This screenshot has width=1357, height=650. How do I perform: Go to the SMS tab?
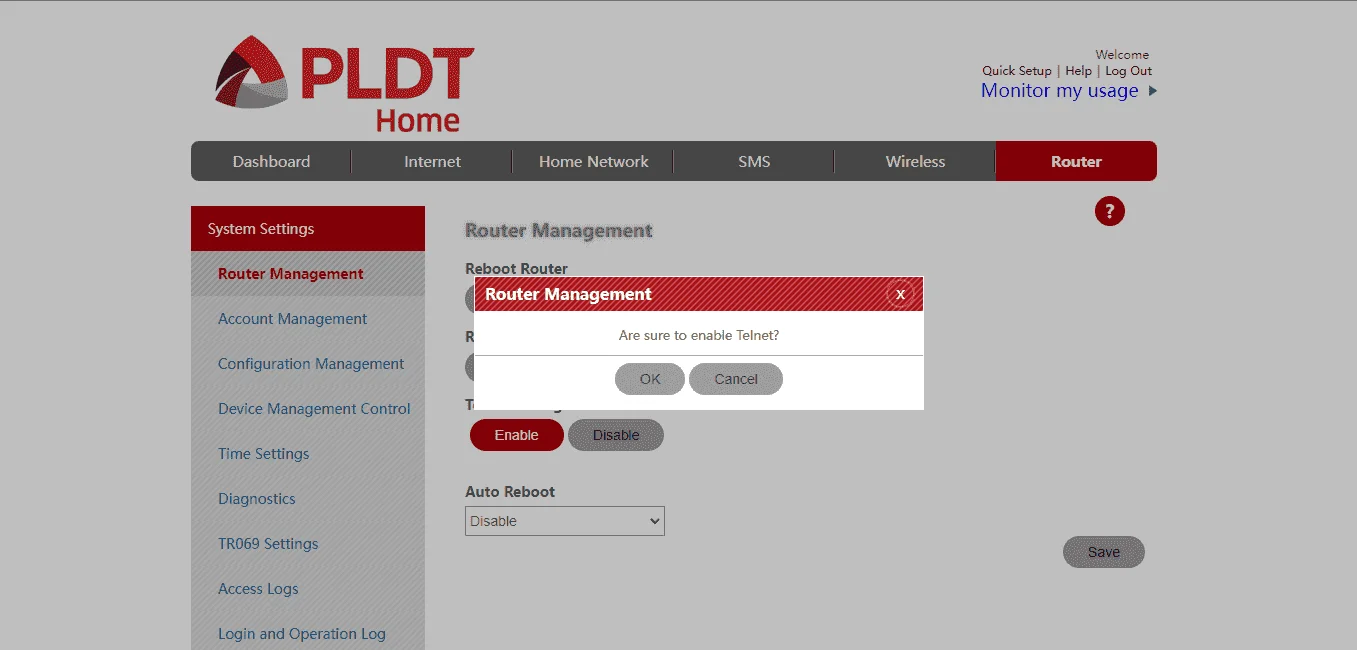(754, 161)
